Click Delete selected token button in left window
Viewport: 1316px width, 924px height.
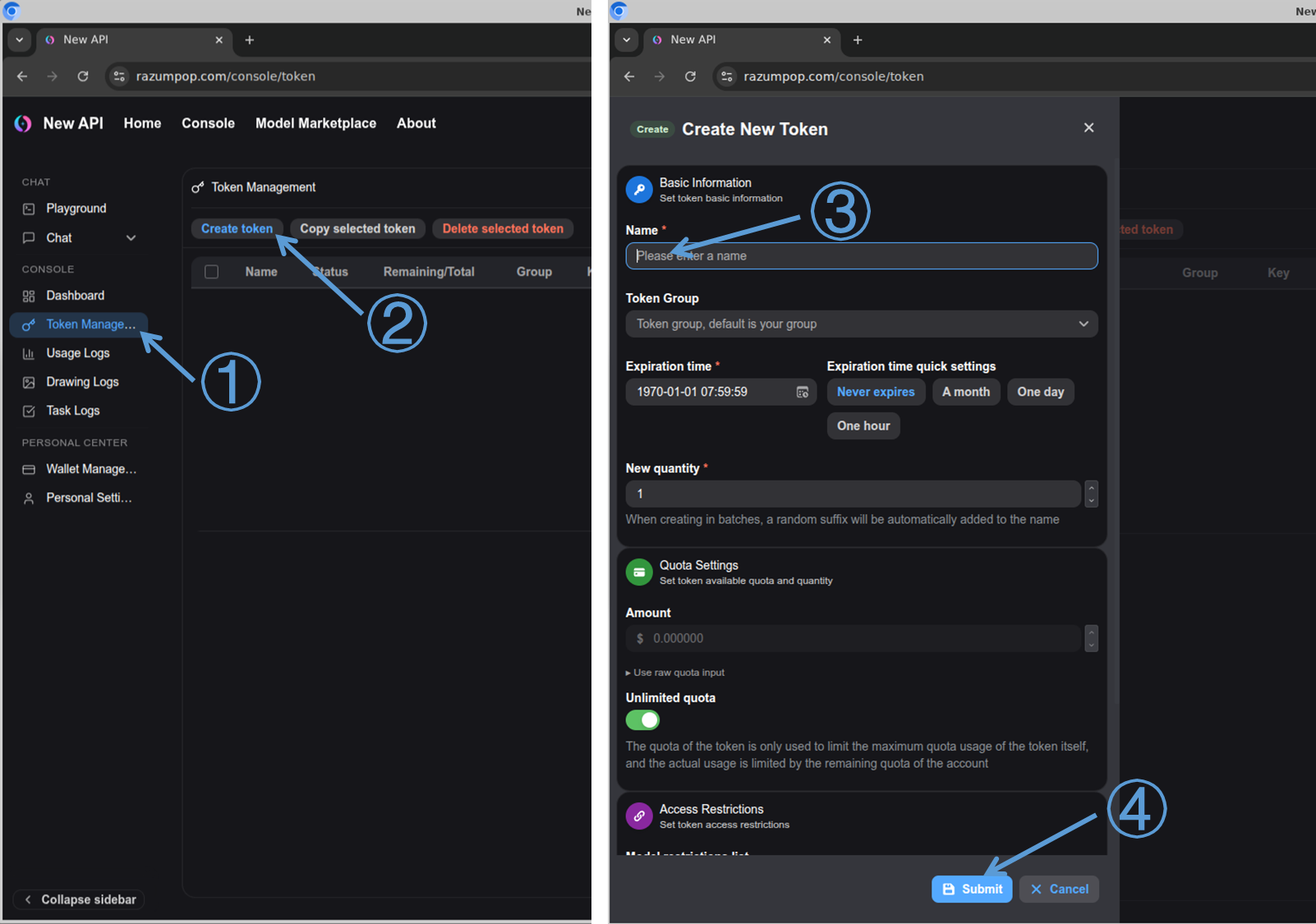[503, 229]
